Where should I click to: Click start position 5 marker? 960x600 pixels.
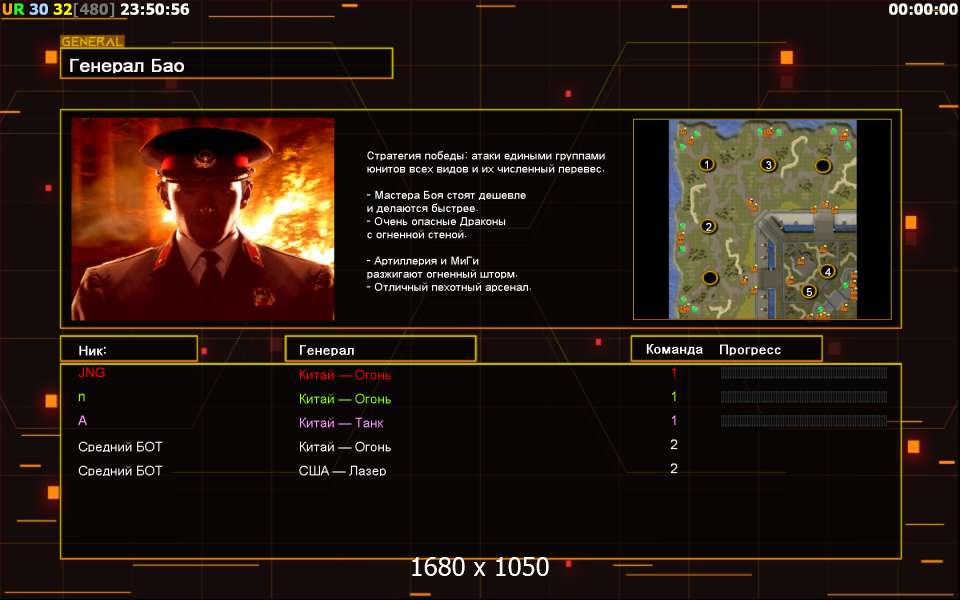tap(809, 292)
